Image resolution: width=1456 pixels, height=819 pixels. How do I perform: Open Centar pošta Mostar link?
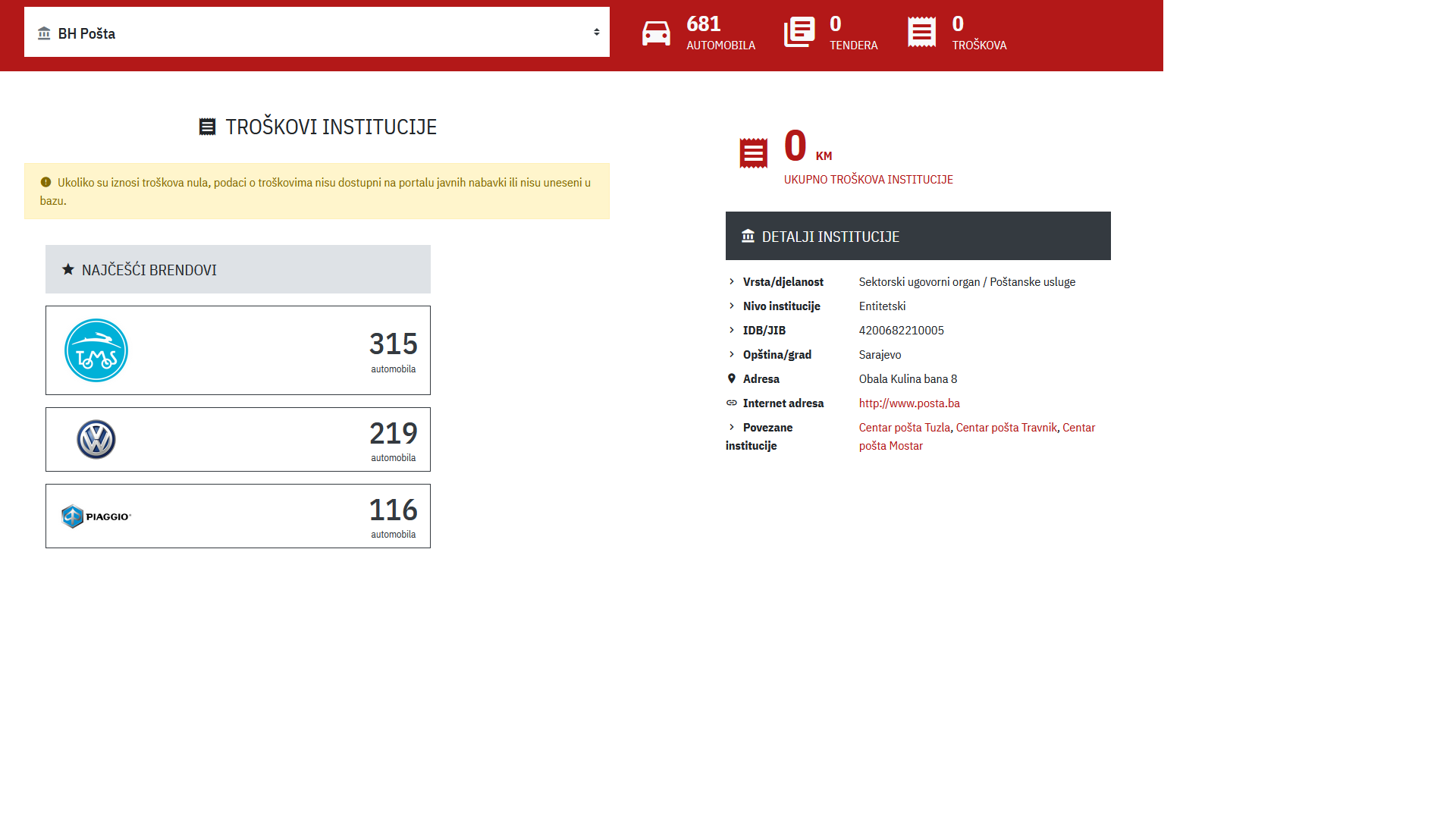pyautogui.click(x=891, y=446)
